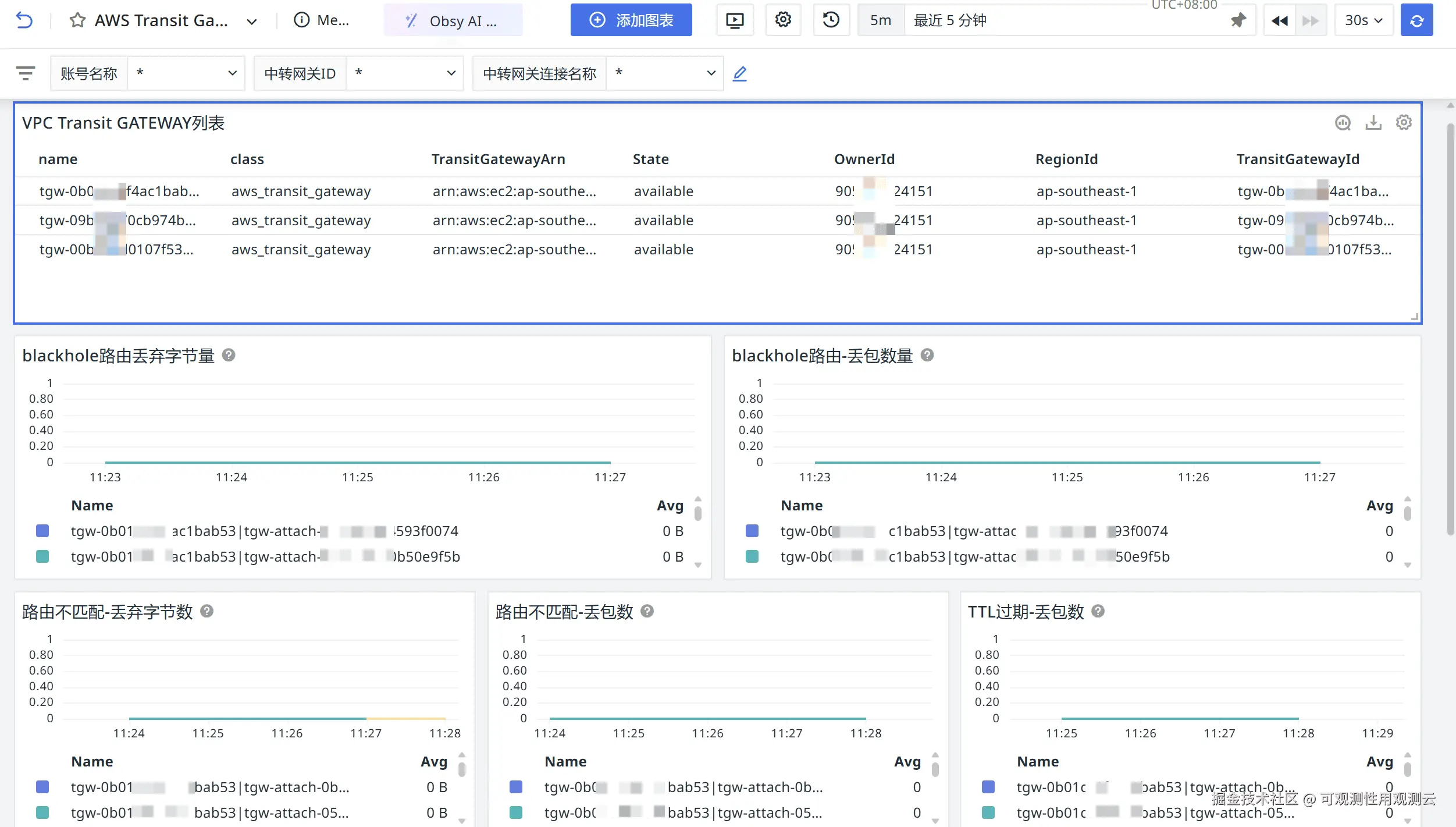
Task: Step time range forward
Action: [x=1311, y=21]
